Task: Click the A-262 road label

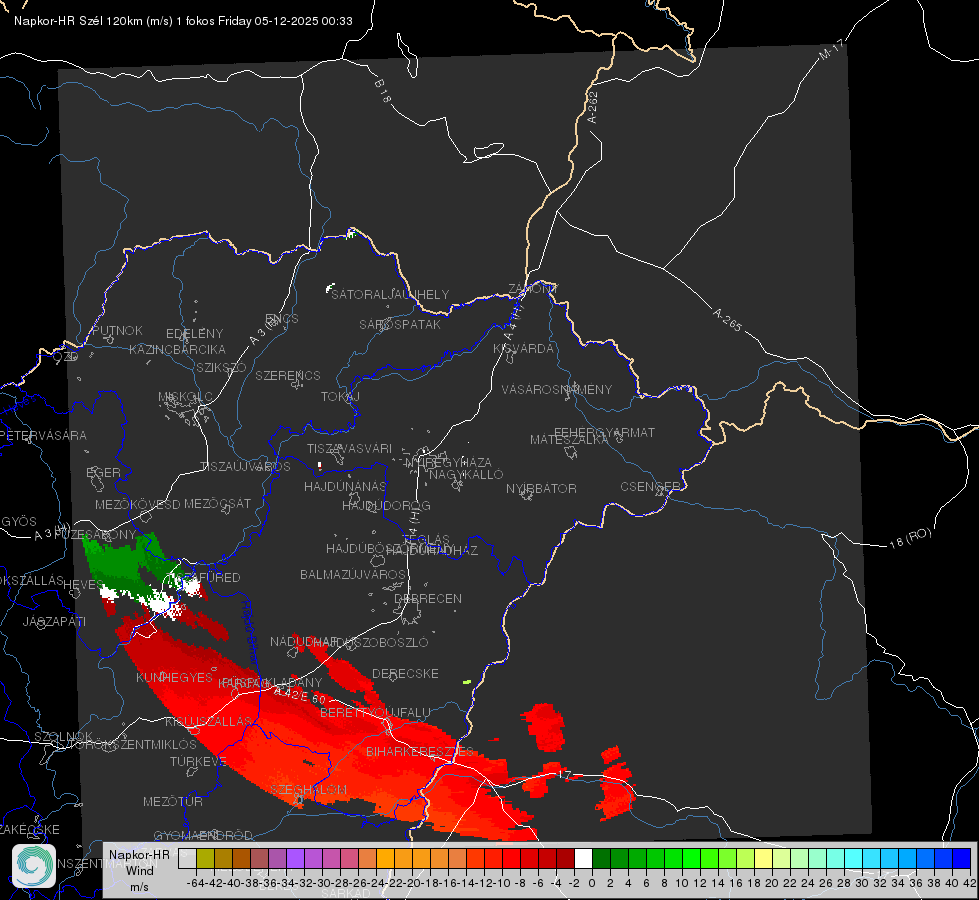Action: (593, 107)
